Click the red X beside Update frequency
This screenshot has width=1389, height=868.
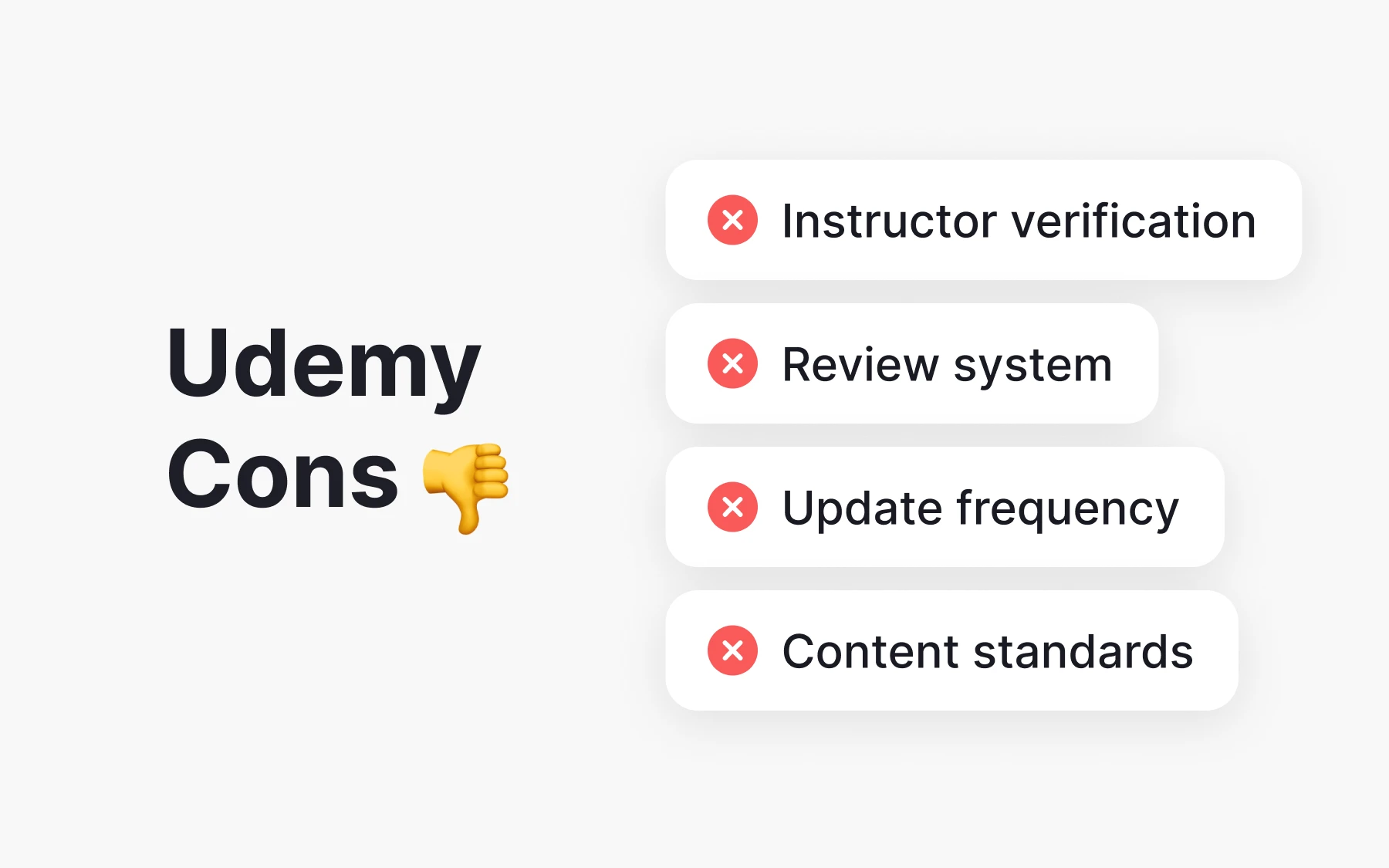tap(732, 507)
